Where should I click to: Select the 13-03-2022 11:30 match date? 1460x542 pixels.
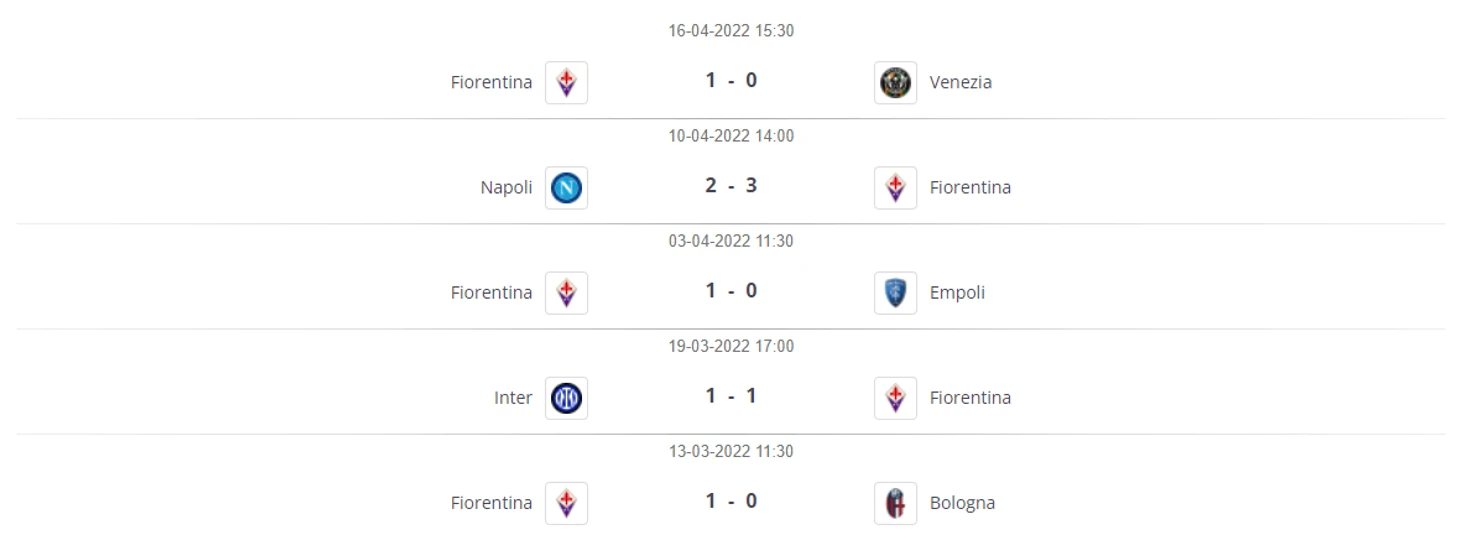pos(731,451)
